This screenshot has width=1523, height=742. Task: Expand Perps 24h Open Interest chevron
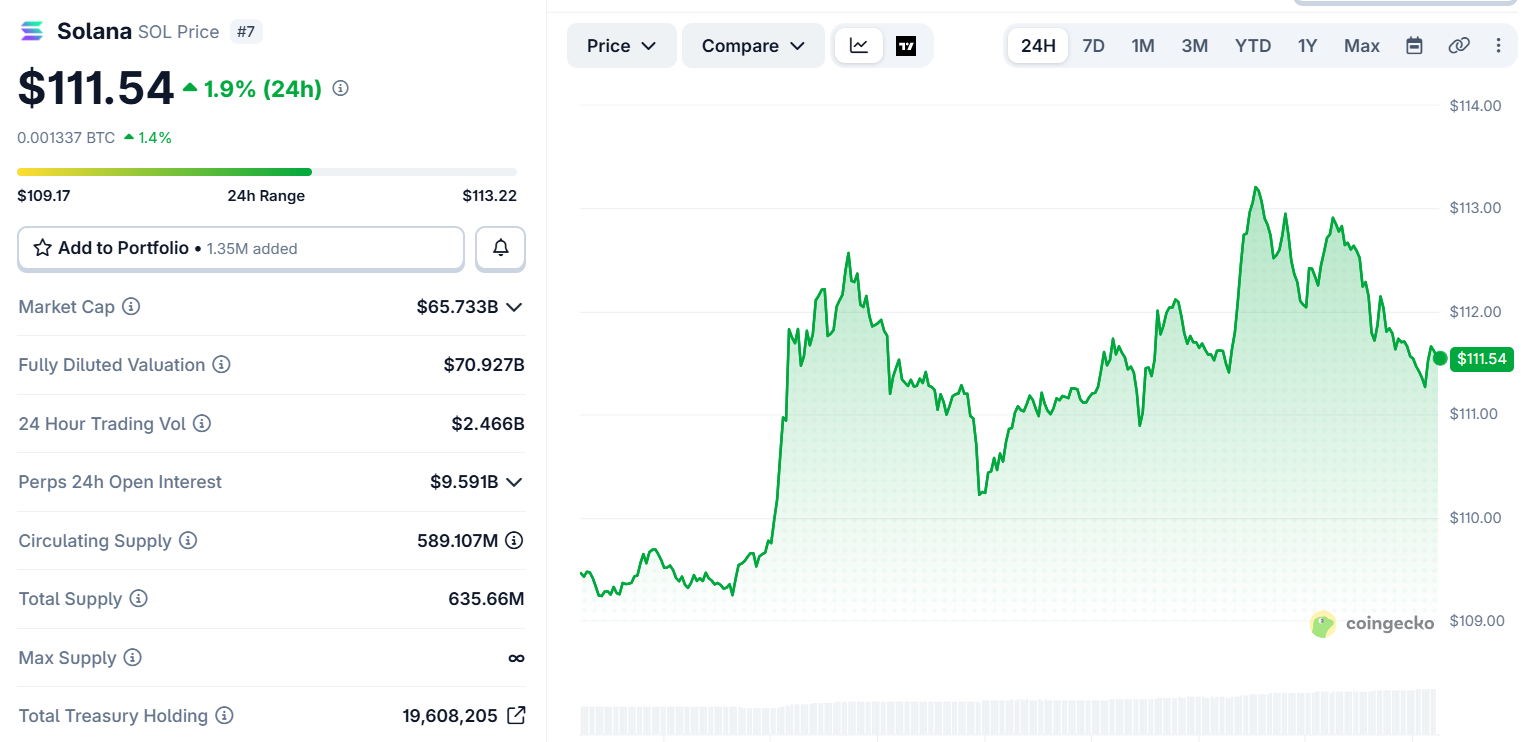click(514, 482)
